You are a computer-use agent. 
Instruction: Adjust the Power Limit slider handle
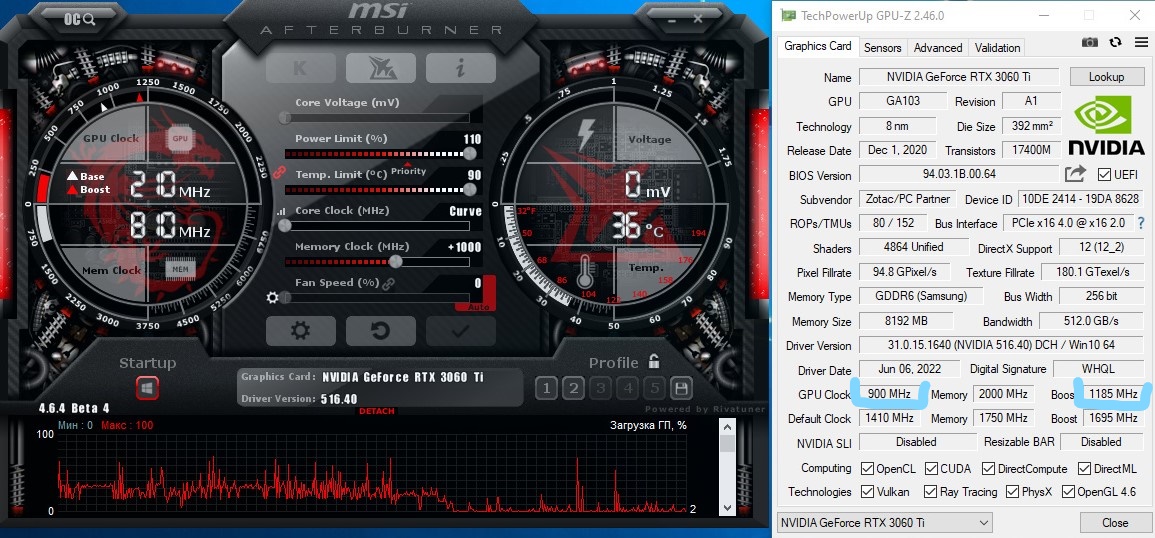pyautogui.click(x=469, y=153)
